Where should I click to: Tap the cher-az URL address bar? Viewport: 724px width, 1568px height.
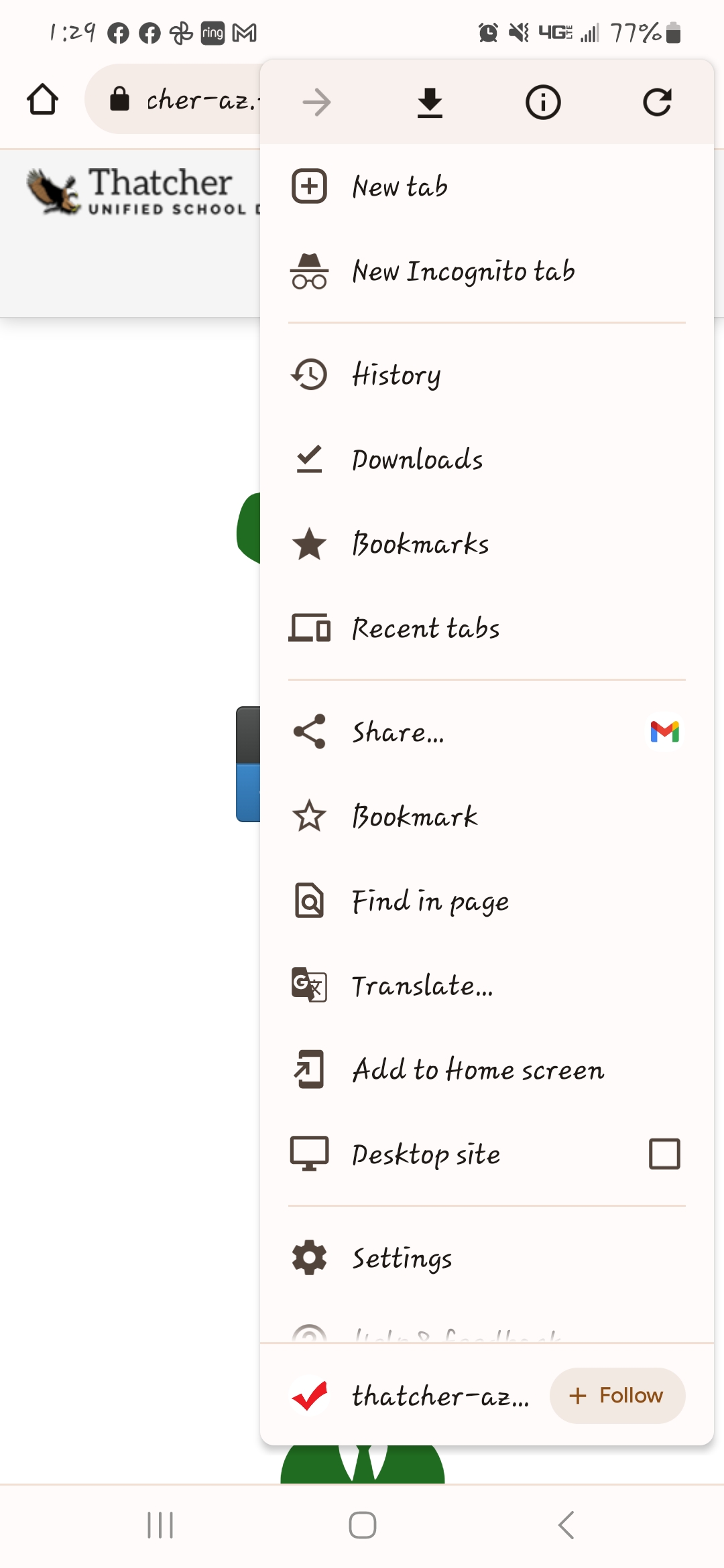[173, 99]
